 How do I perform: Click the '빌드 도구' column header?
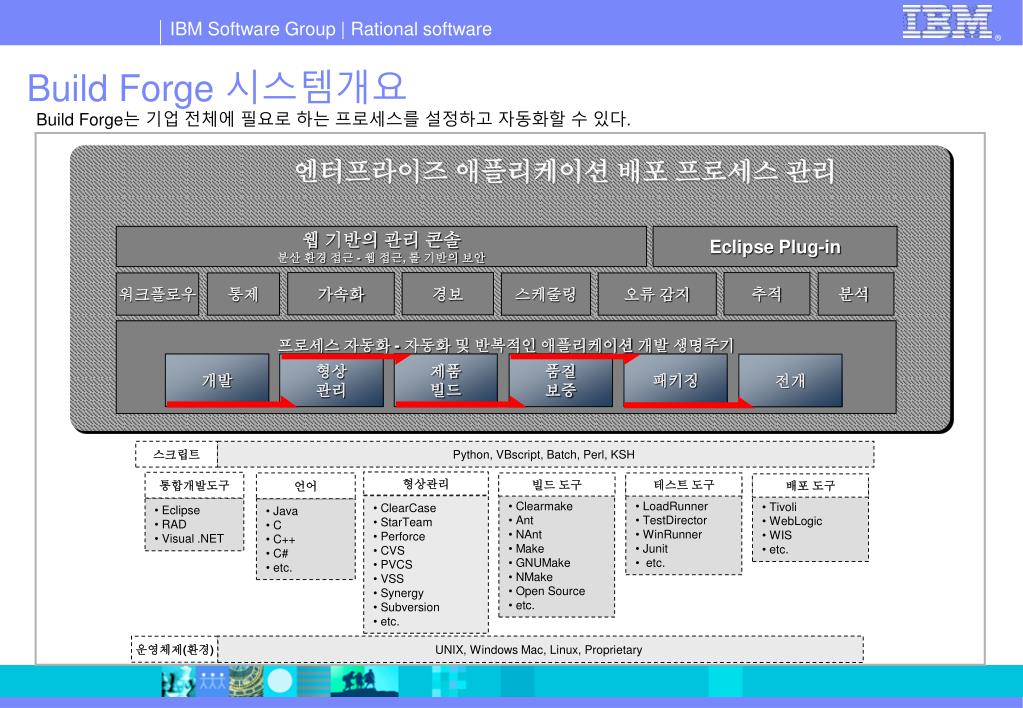557,485
